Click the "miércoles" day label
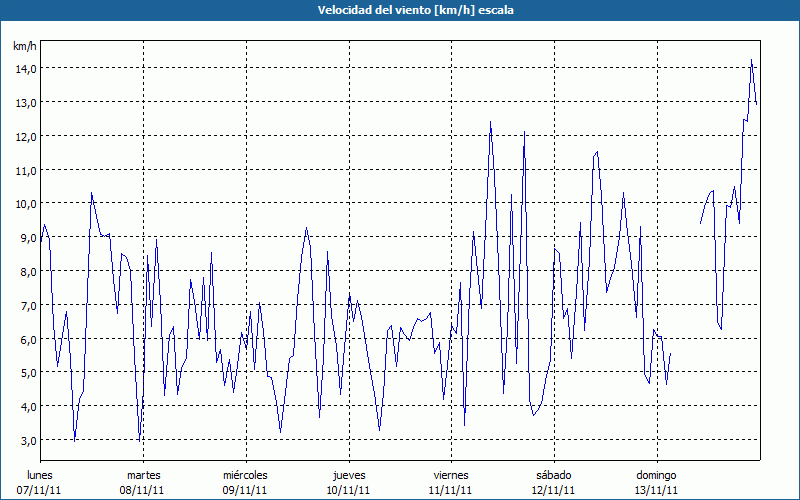 245,475
